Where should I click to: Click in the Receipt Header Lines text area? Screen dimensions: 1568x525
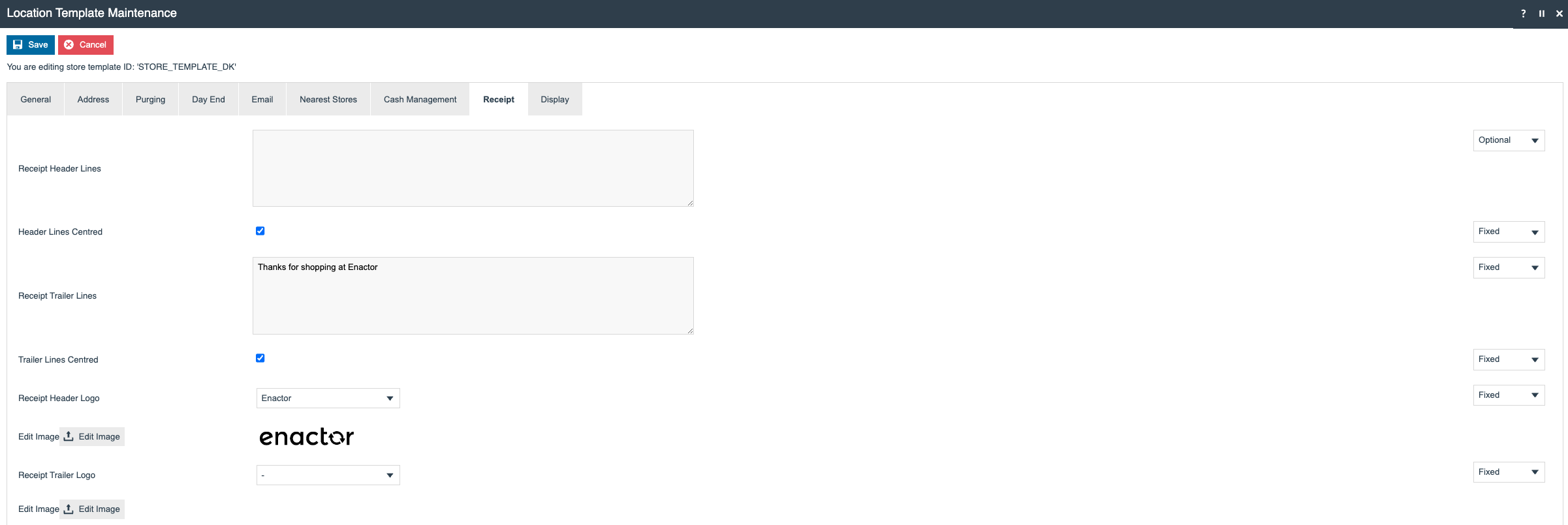tap(473, 168)
